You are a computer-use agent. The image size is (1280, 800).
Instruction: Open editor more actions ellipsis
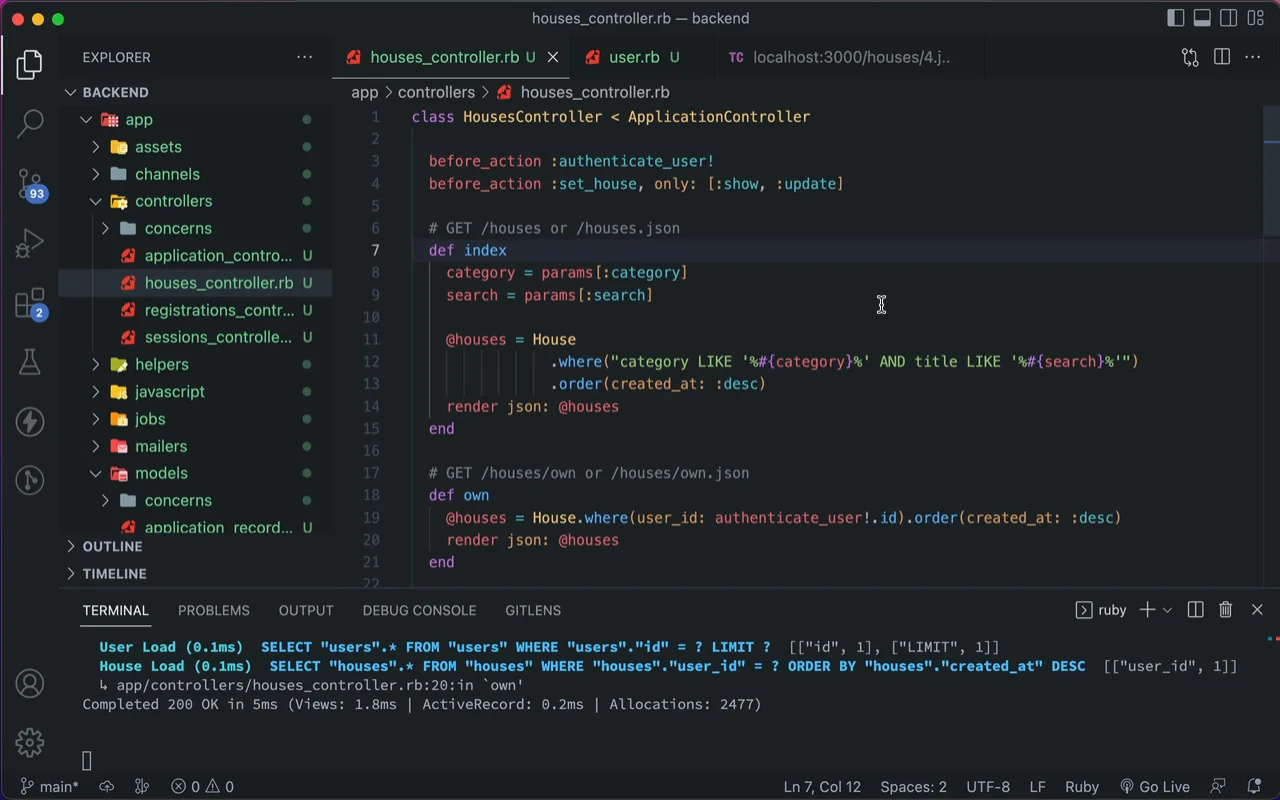[1253, 57]
